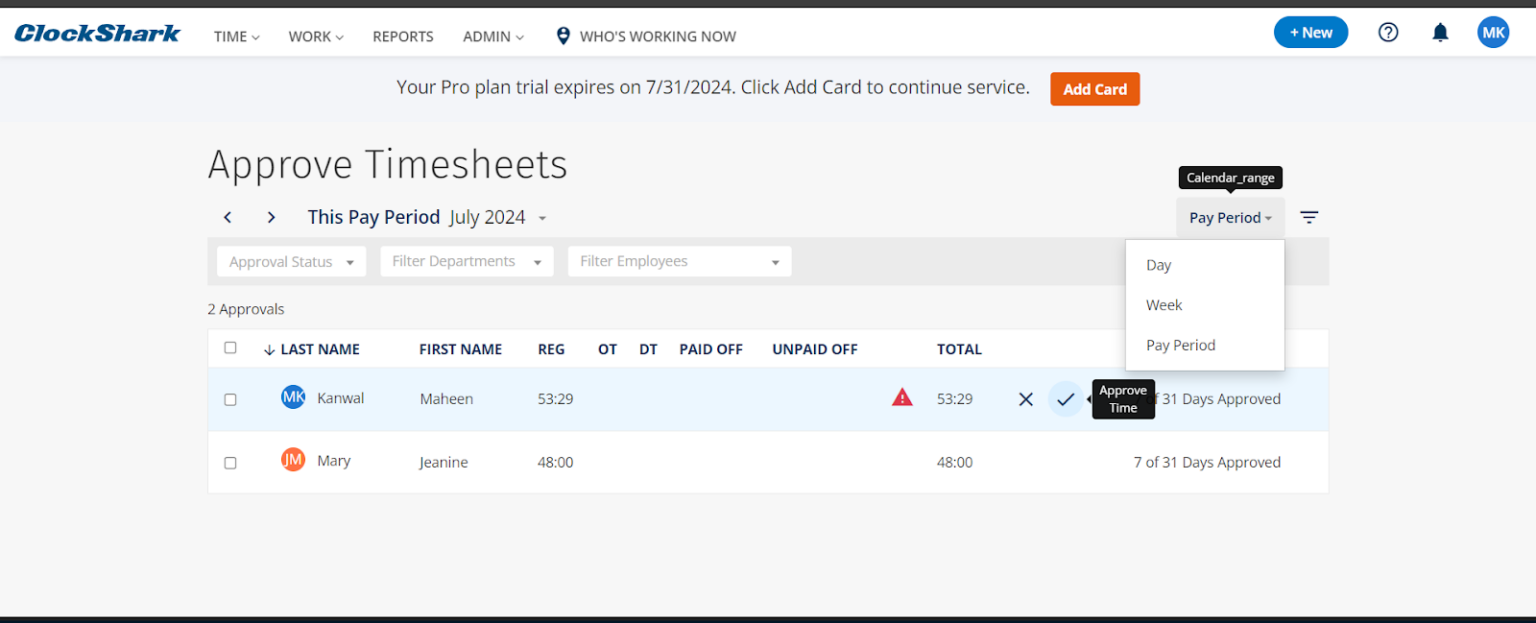The height and width of the screenshot is (623, 1536).
Task: Click the help question mark icon
Action: (x=1388, y=32)
